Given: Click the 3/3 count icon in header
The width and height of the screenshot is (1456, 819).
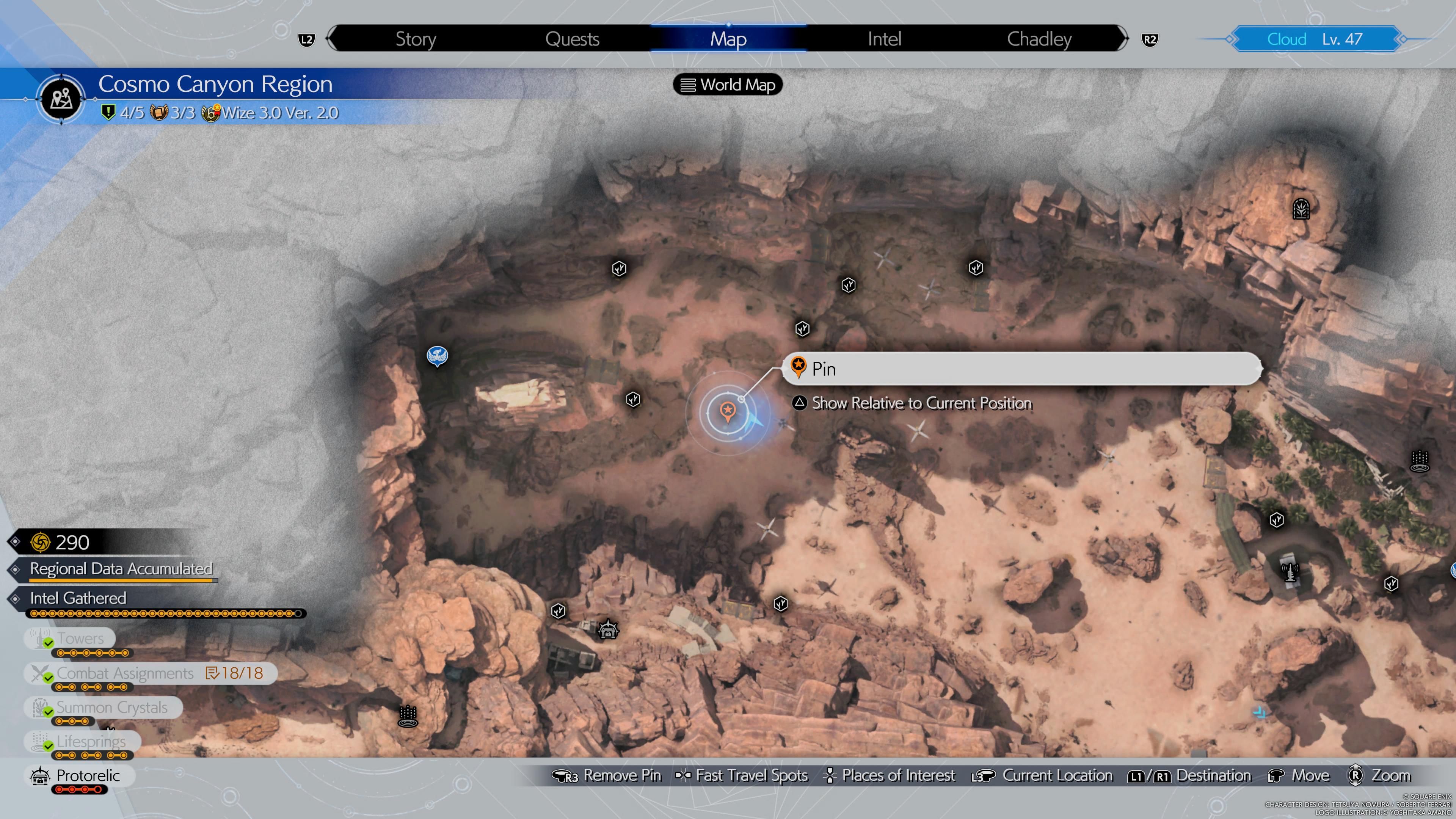Looking at the screenshot, I should [159, 113].
